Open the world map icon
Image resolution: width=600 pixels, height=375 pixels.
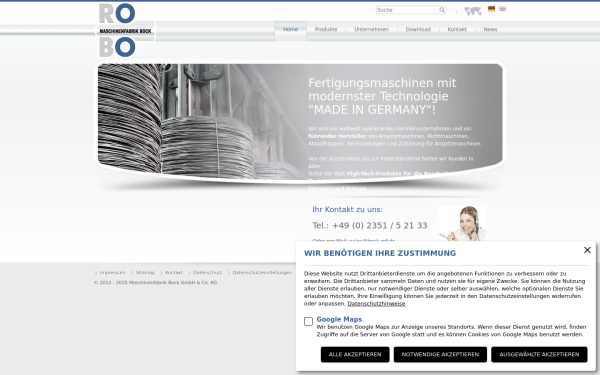473,11
